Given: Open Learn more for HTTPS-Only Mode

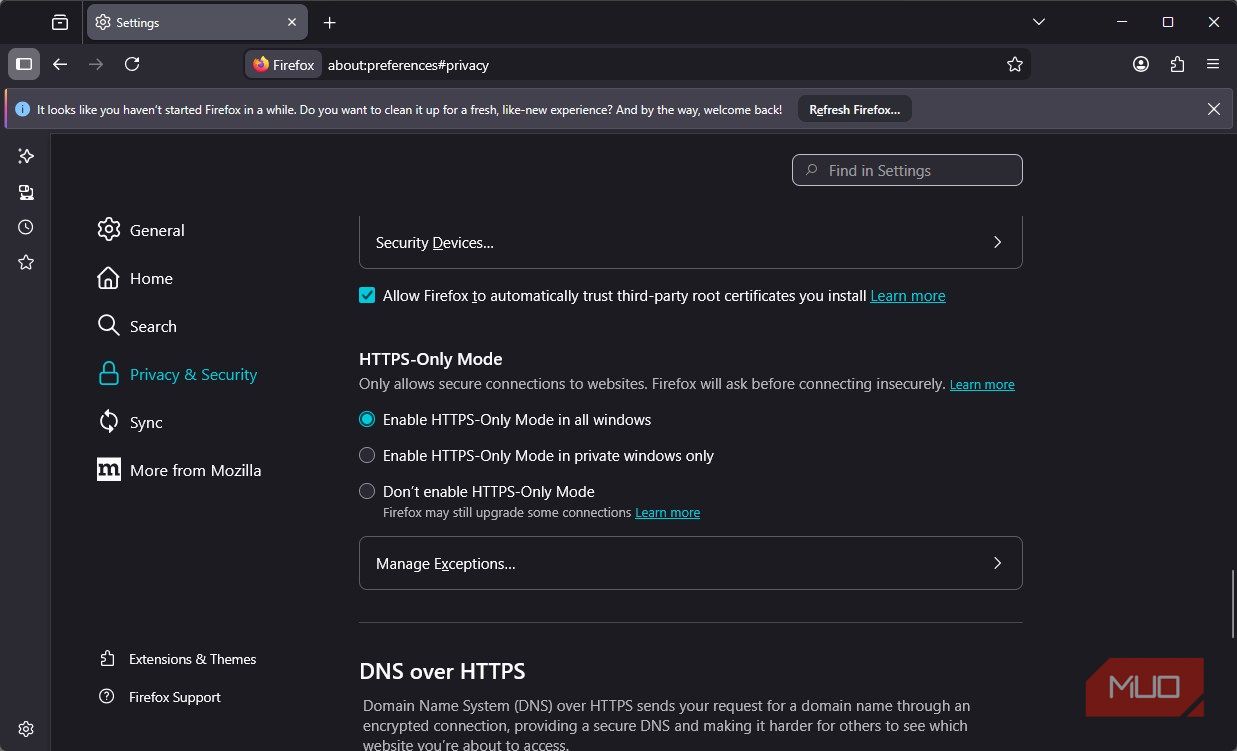Looking at the screenshot, I should click(982, 385).
